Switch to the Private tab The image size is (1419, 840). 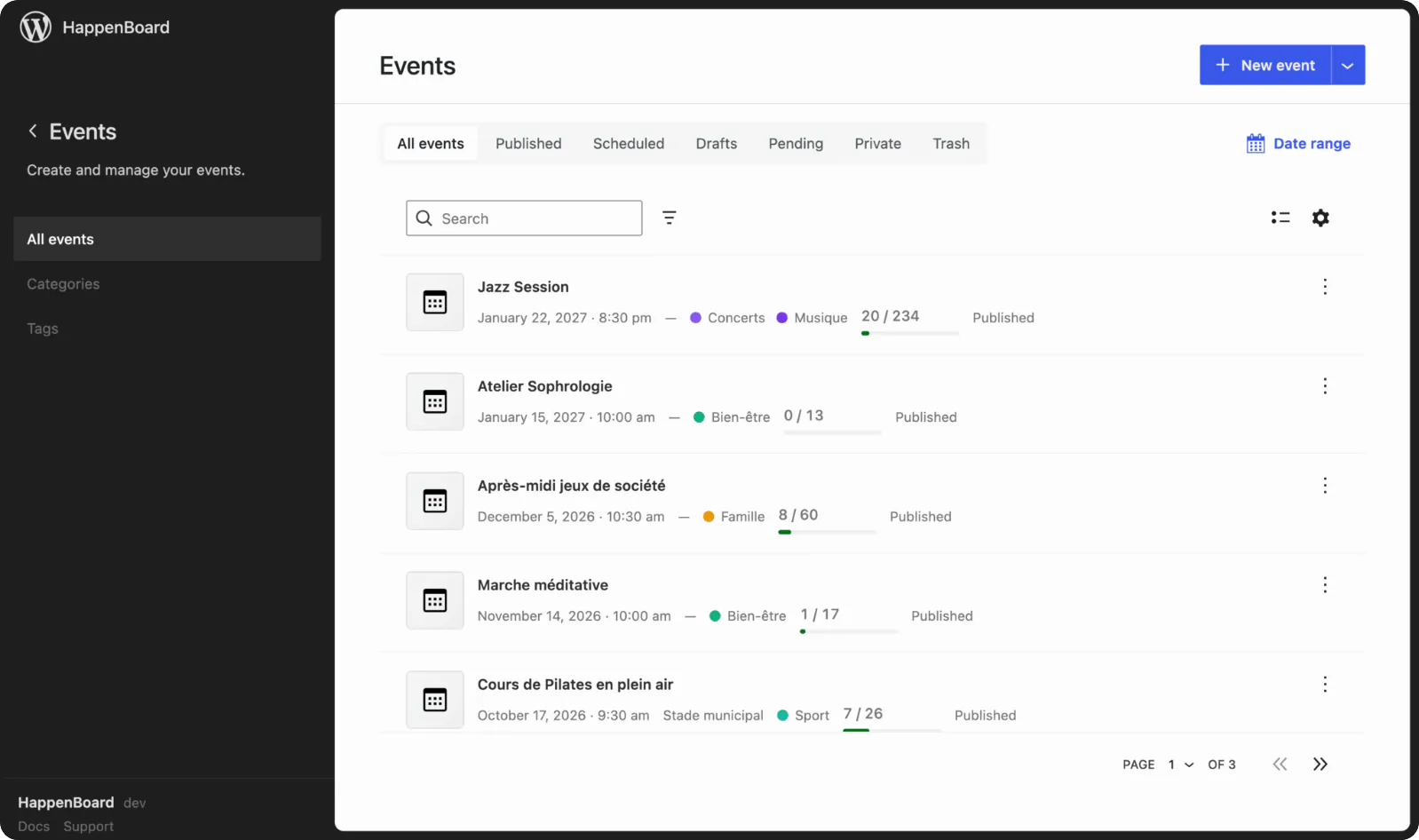point(878,144)
